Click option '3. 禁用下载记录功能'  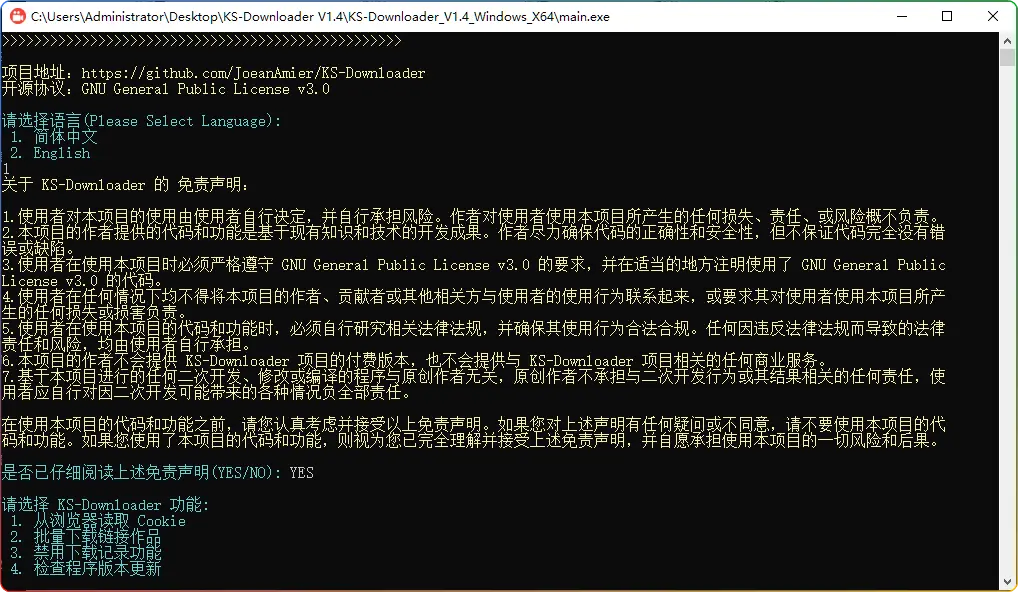[x=86, y=553]
